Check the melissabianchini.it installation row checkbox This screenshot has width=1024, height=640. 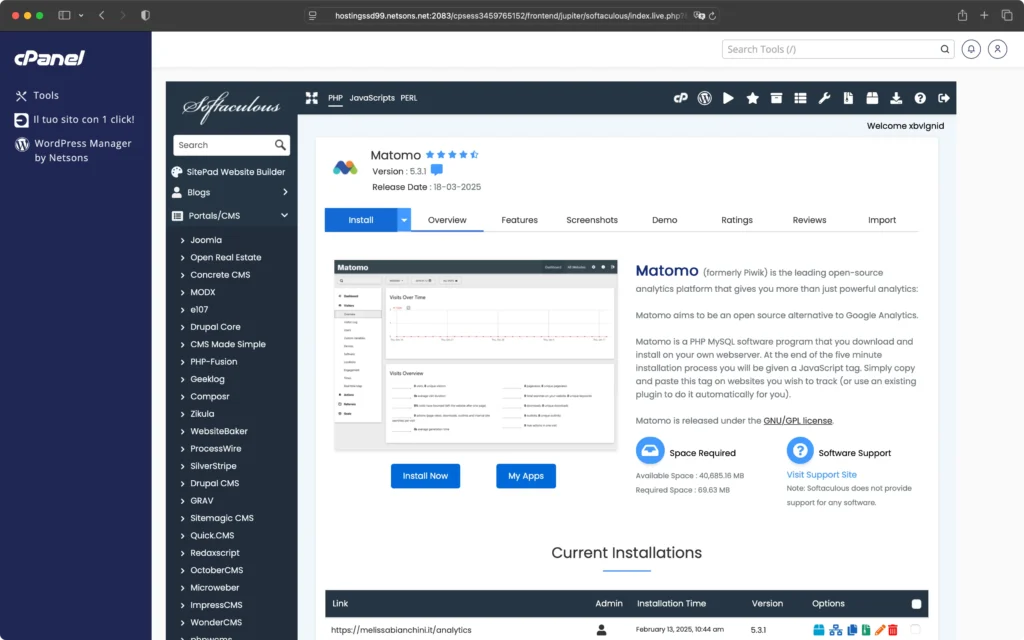tap(916, 629)
